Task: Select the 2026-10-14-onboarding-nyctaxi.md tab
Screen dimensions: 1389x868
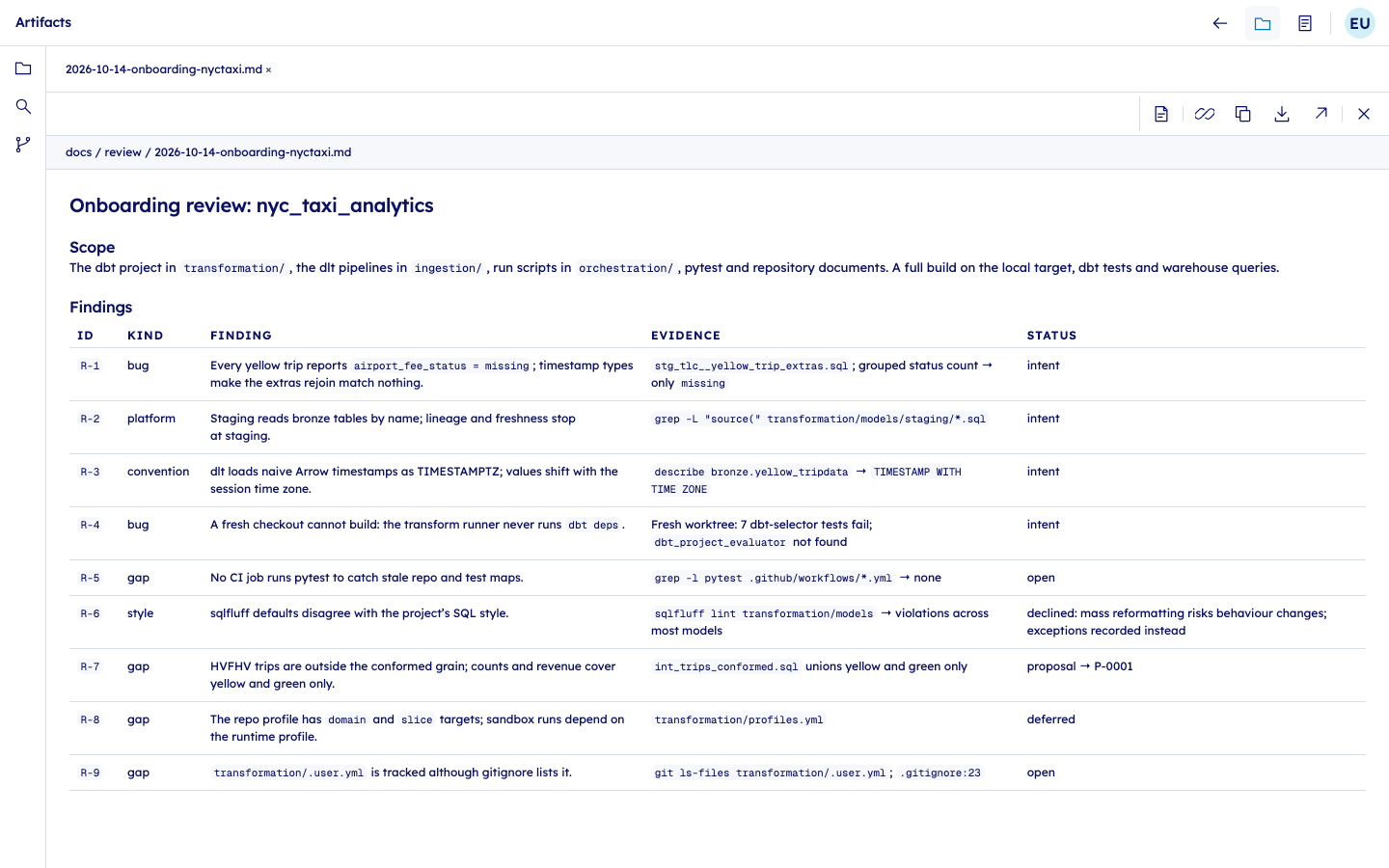Action: pyautogui.click(x=164, y=69)
